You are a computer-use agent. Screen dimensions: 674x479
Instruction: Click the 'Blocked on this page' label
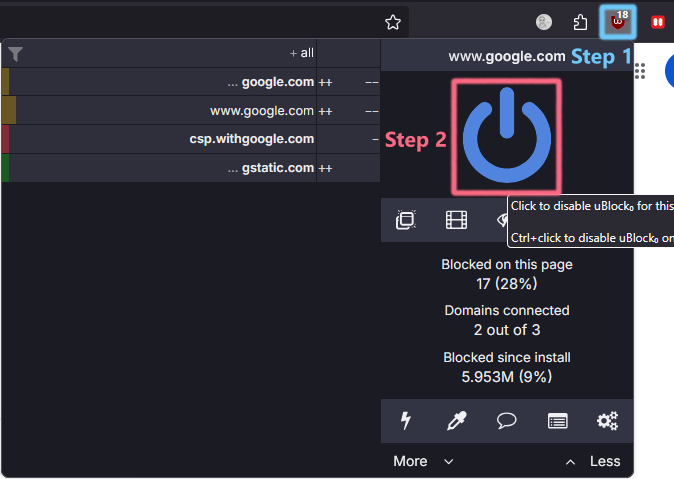507,264
